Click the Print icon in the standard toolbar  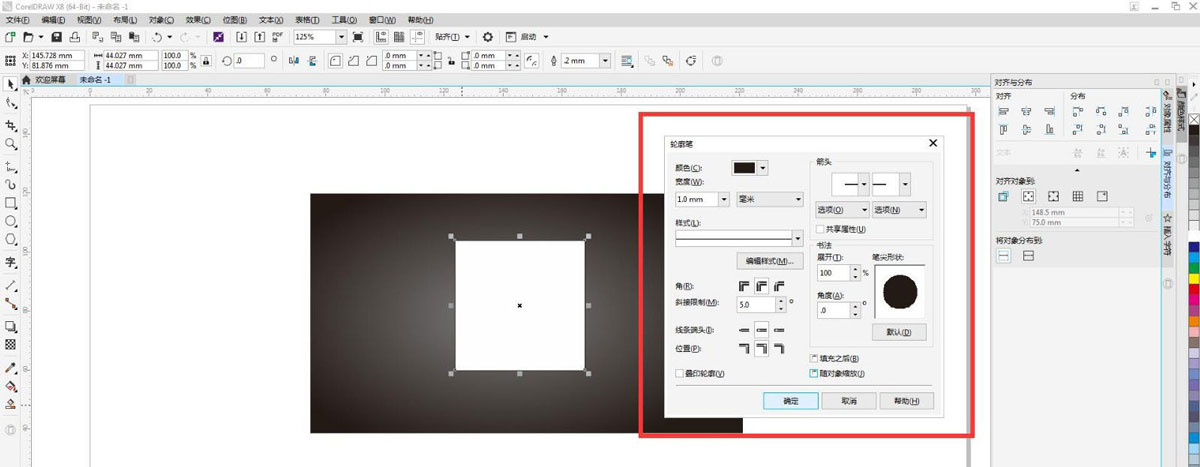click(75, 37)
